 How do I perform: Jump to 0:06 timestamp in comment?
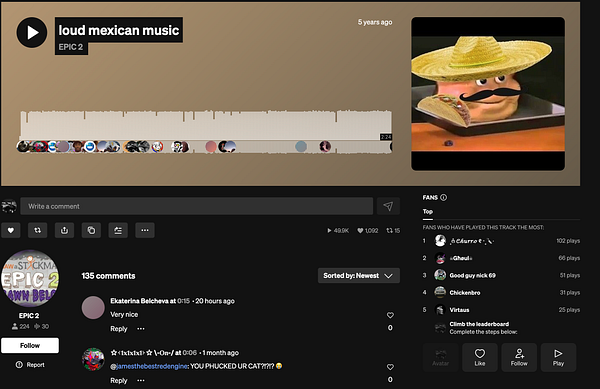[190, 353]
